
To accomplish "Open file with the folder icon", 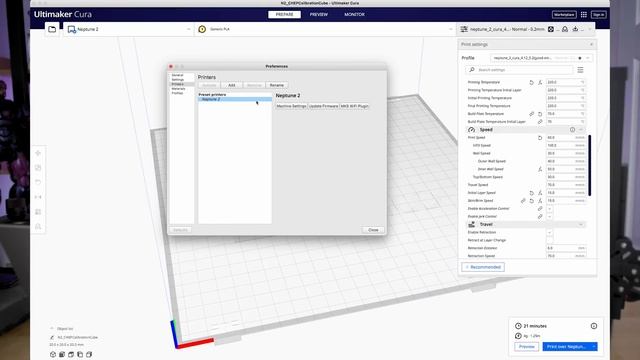I will (x=52, y=29).
